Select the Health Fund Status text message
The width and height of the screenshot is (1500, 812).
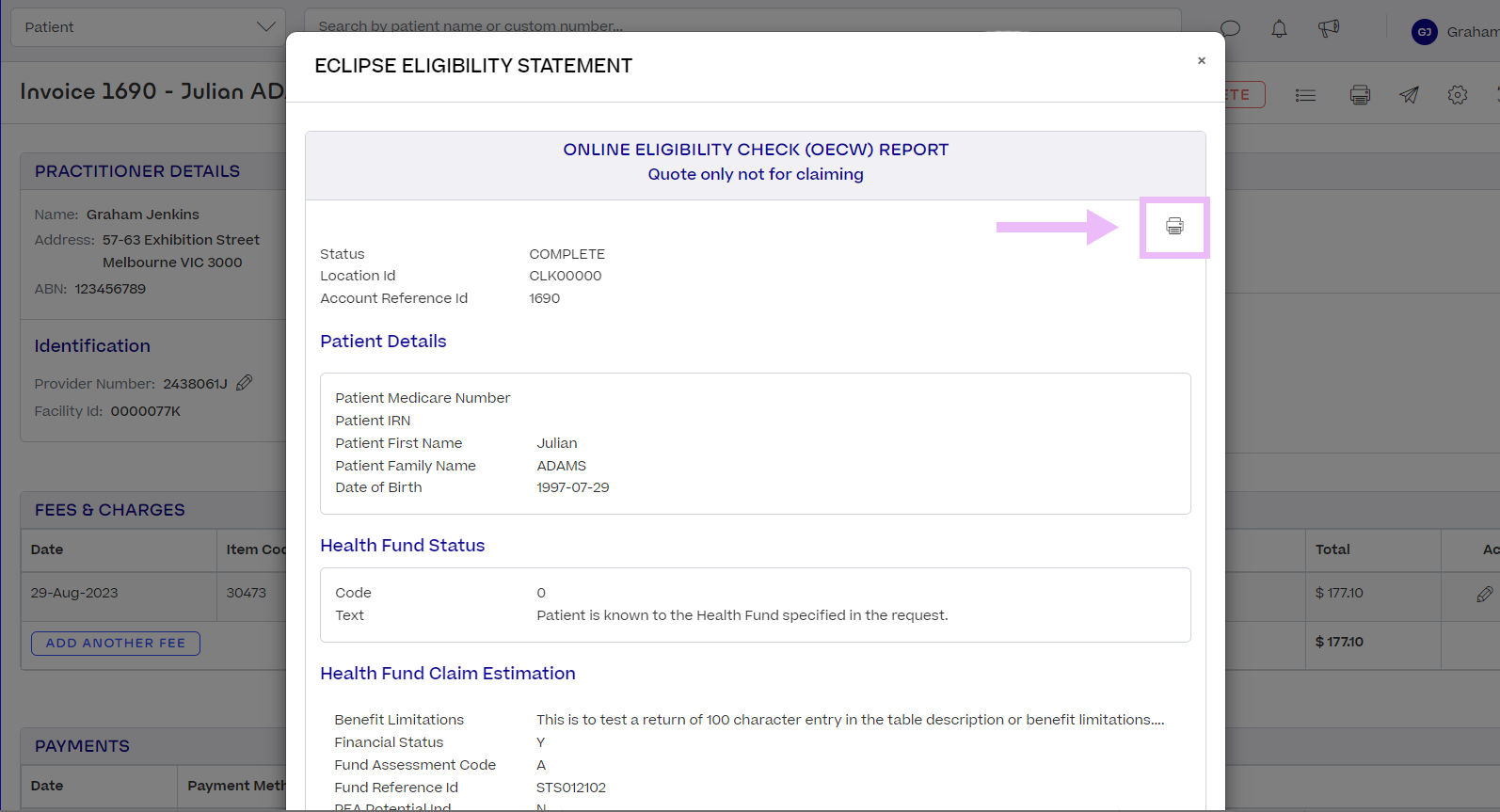pyautogui.click(x=742, y=615)
